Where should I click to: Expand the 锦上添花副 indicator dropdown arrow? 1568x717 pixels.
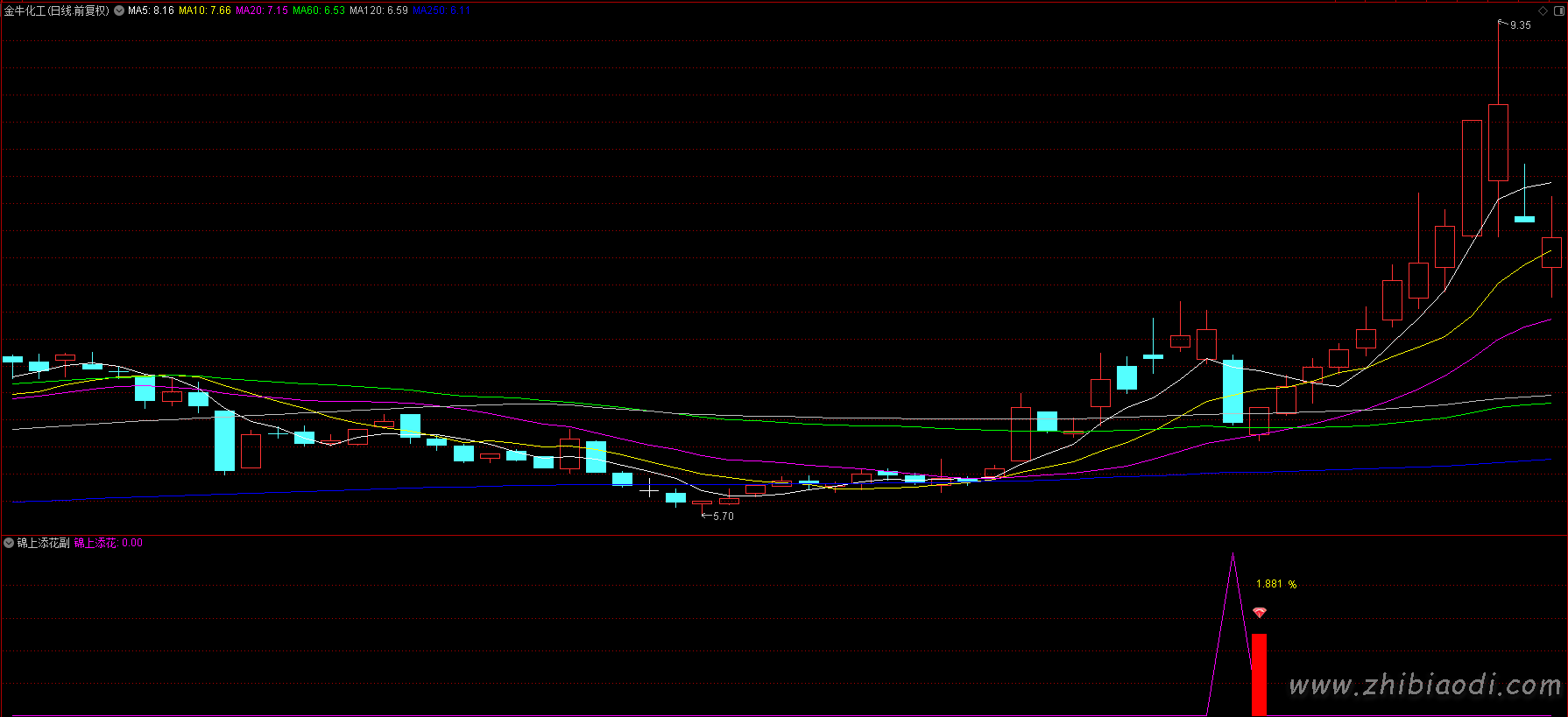click(9, 543)
